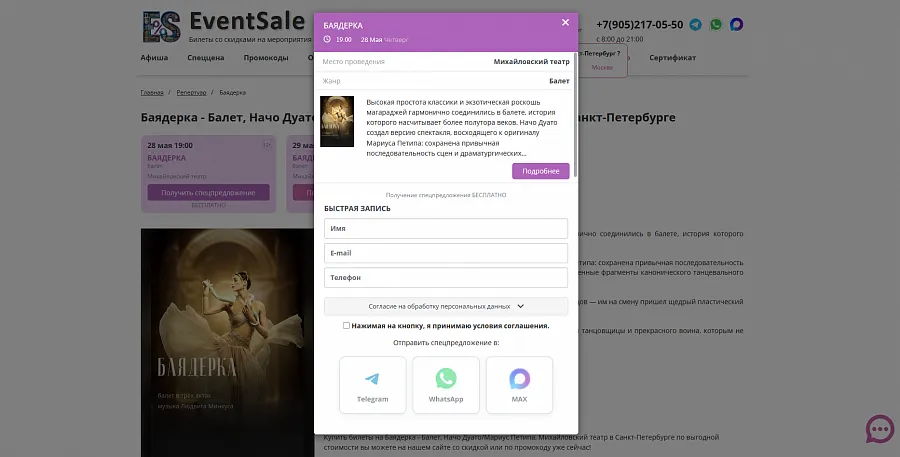Focus the Телефон input field

446,277
